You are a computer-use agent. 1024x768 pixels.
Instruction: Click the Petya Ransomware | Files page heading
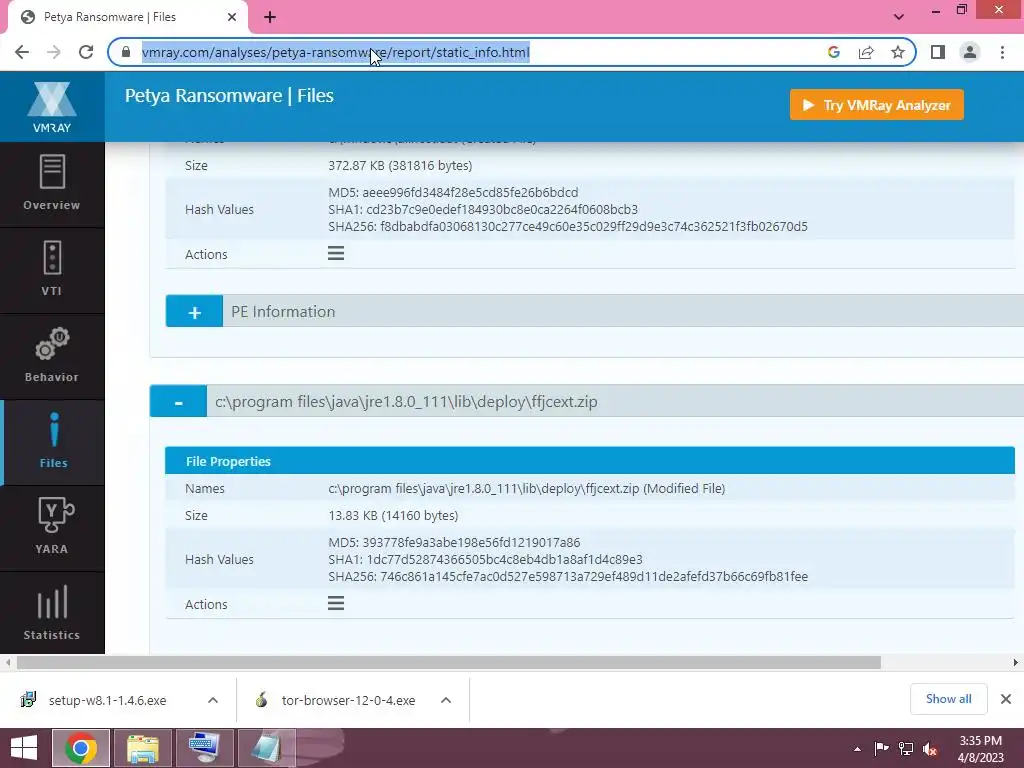pos(229,95)
